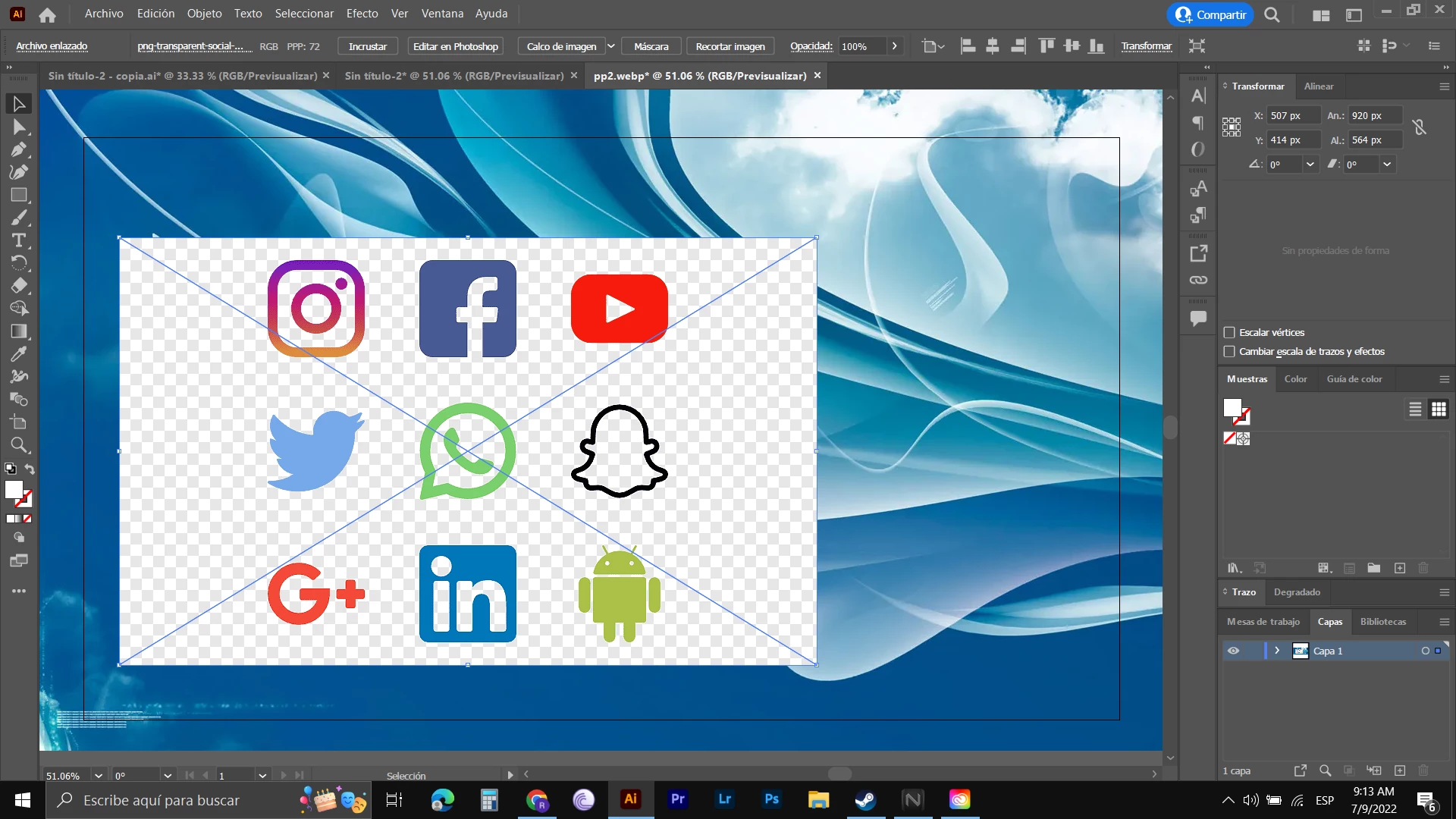Select the Gradient tool

point(19,331)
